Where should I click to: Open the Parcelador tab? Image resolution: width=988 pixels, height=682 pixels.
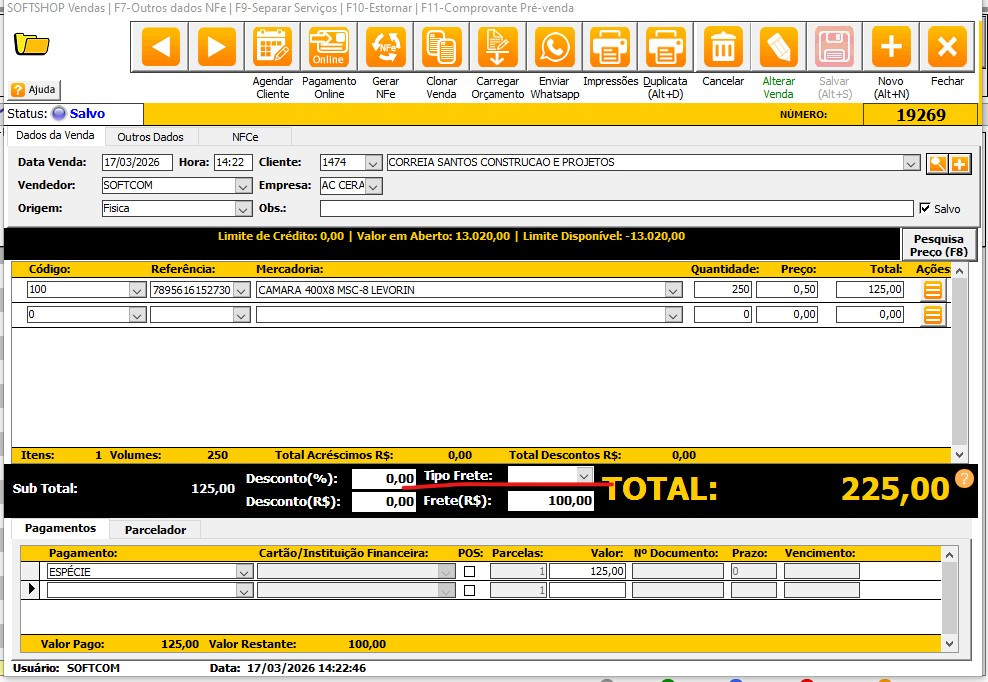click(155, 529)
